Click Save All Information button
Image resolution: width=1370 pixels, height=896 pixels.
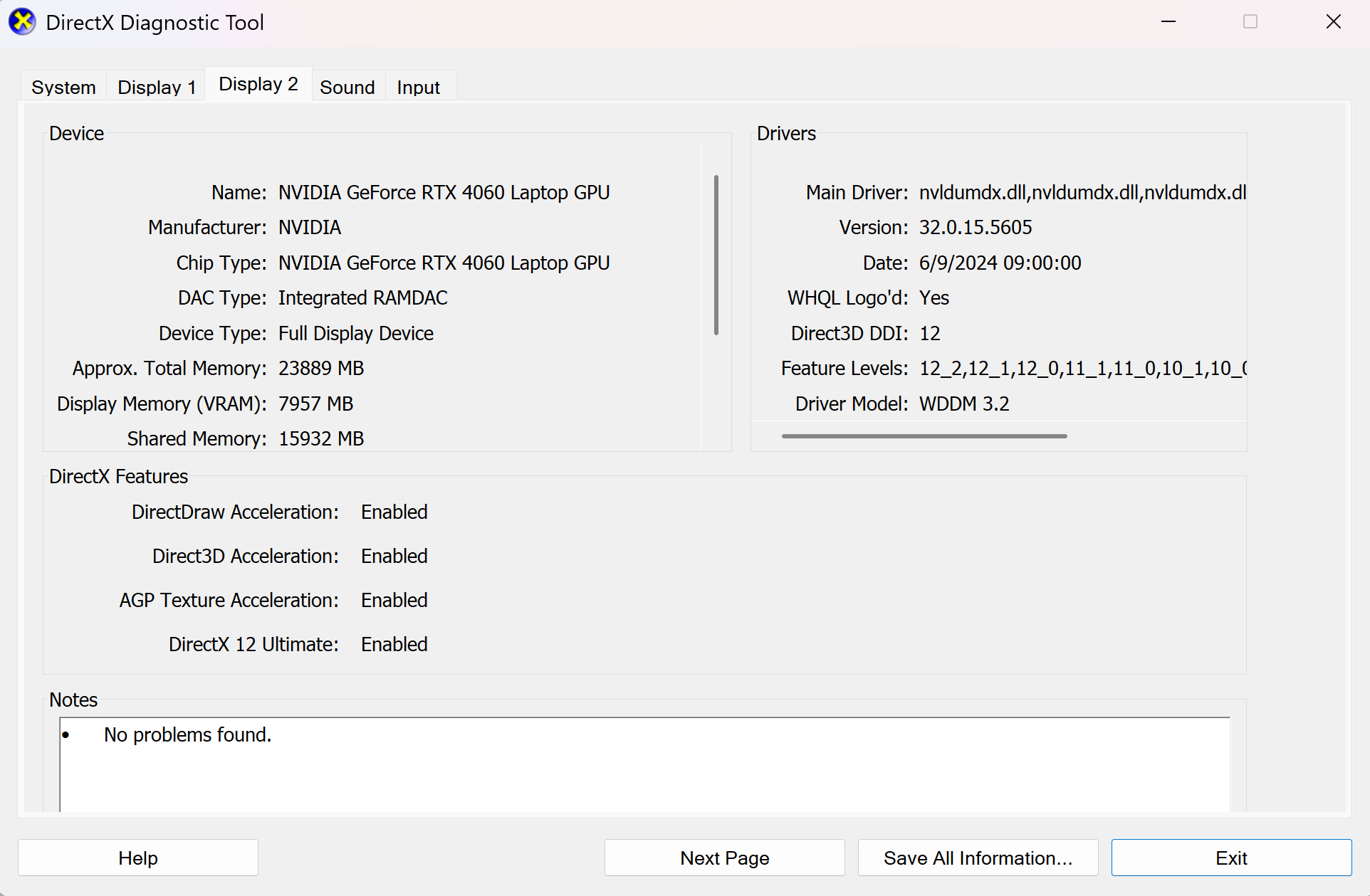978,858
